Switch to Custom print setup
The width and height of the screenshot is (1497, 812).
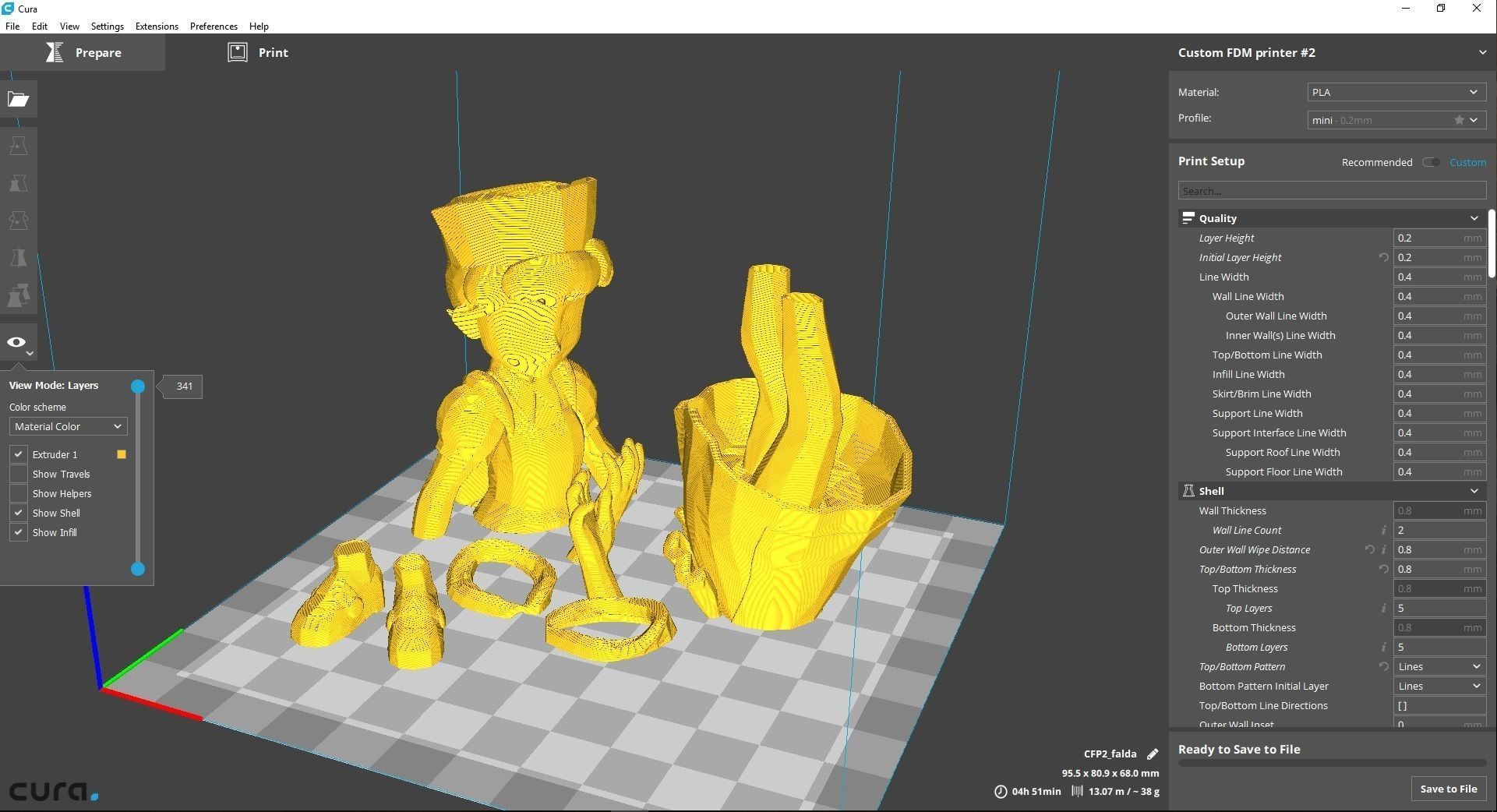coord(1467,162)
